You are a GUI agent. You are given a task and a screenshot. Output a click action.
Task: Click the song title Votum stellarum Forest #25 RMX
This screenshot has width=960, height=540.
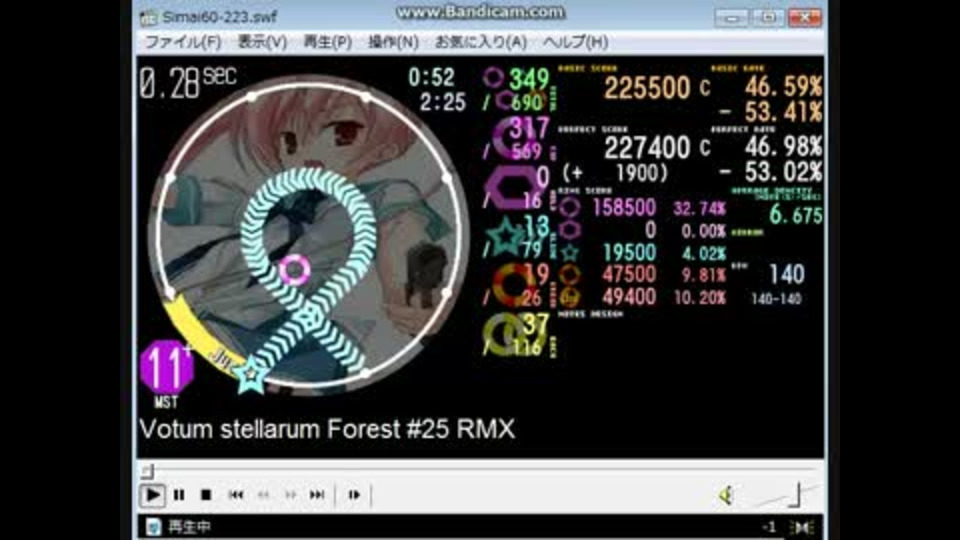328,429
